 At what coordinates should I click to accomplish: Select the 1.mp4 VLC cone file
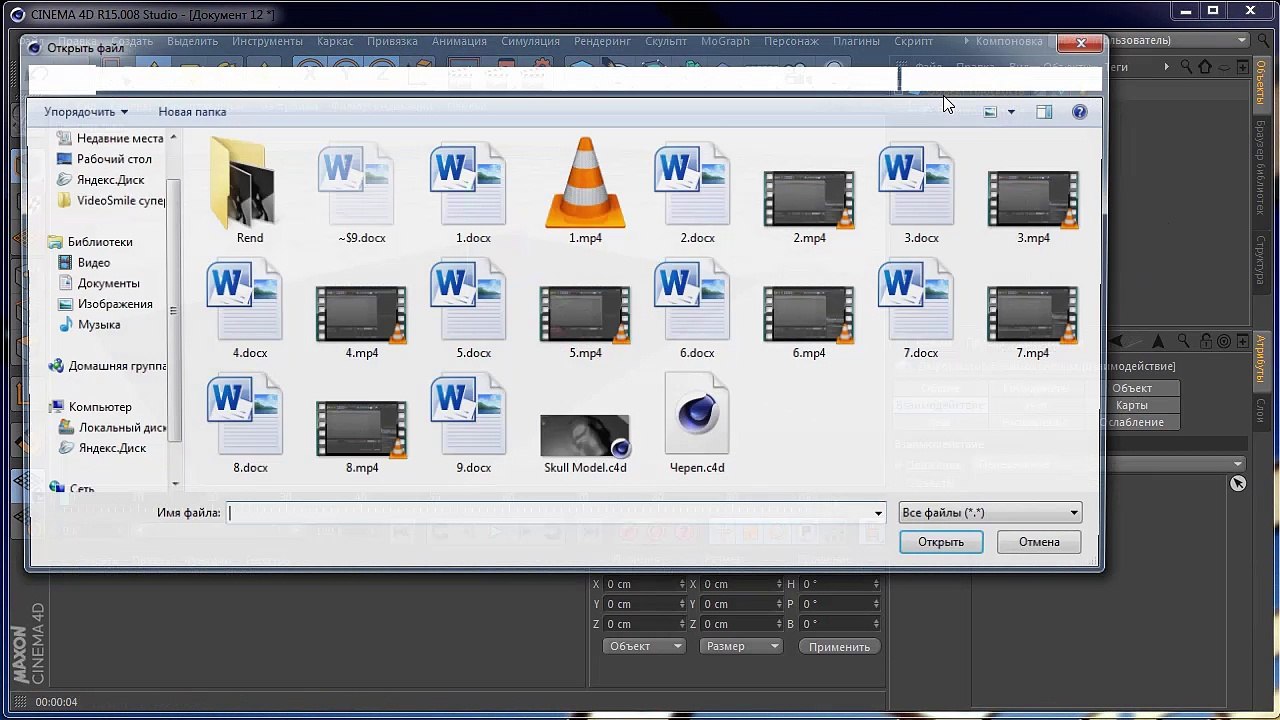click(x=585, y=184)
